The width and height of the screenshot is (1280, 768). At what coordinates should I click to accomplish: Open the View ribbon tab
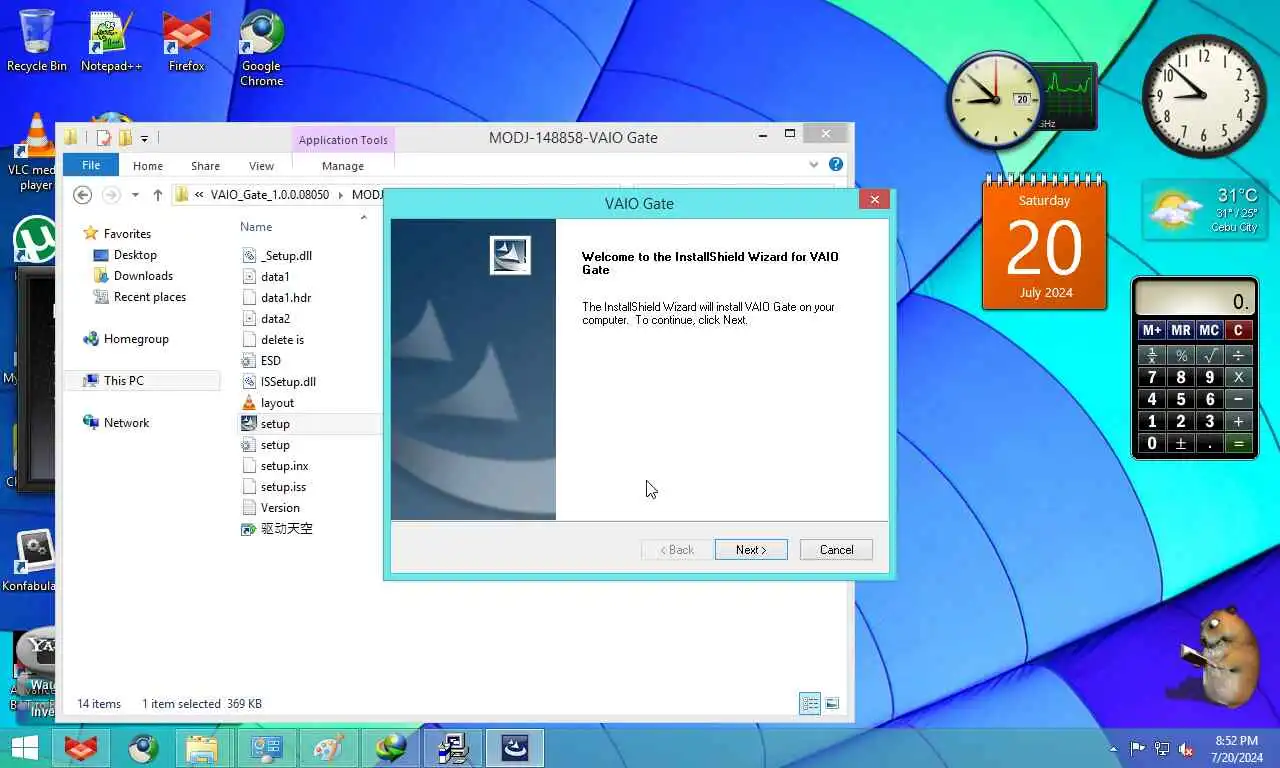261,166
